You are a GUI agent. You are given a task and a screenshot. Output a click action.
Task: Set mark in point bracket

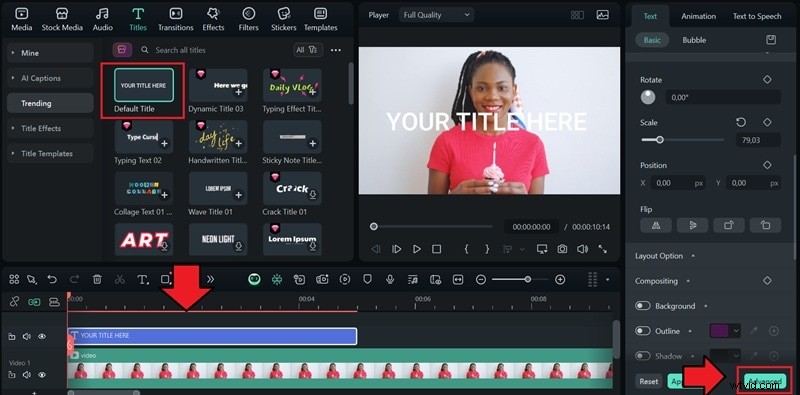point(466,249)
